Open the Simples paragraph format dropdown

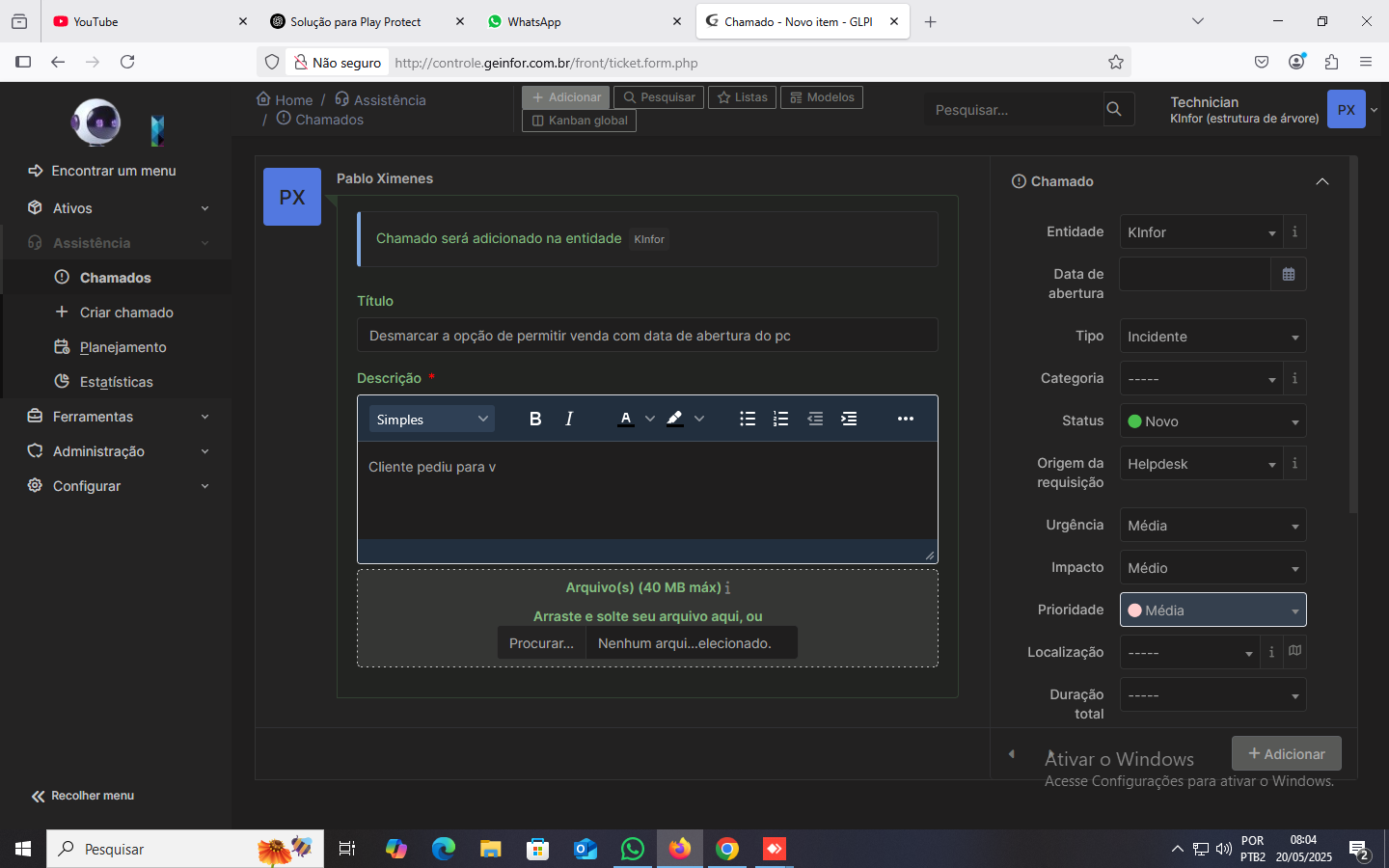pos(432,419)
